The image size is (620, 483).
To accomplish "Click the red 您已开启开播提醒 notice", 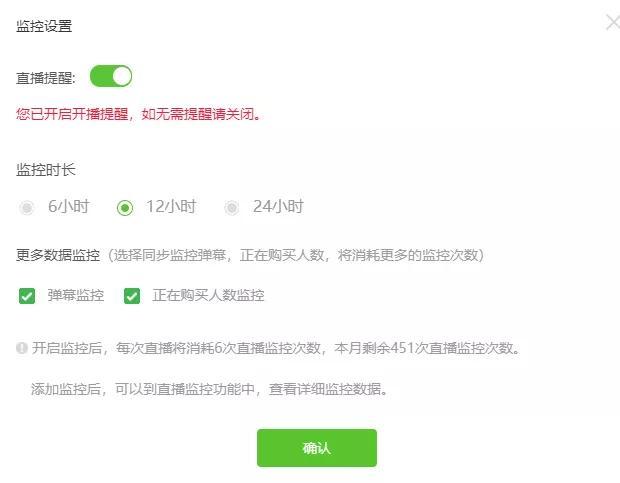I will (138, 114).
